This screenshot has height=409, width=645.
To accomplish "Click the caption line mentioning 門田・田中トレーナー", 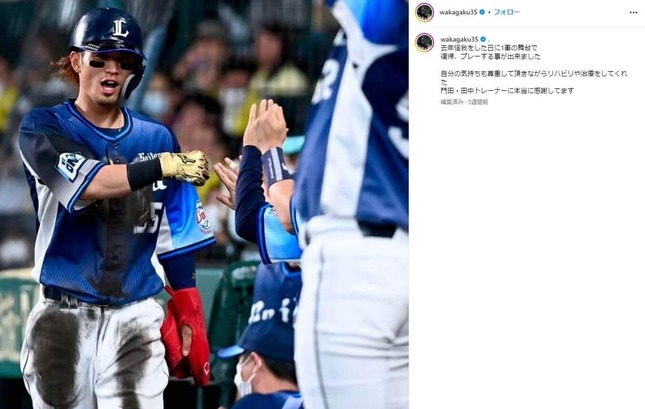I will (x=507, y=91).
